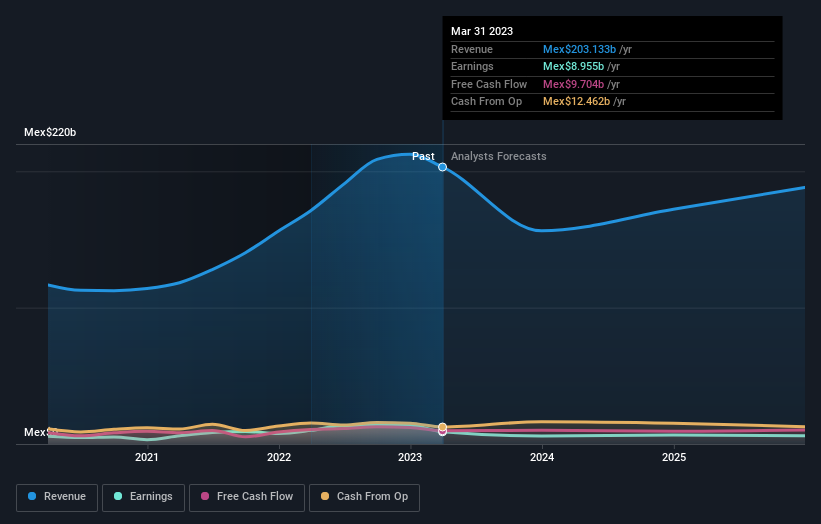
Task: Click the 2025 x-axis label
Action: click(x=674, y=457)
